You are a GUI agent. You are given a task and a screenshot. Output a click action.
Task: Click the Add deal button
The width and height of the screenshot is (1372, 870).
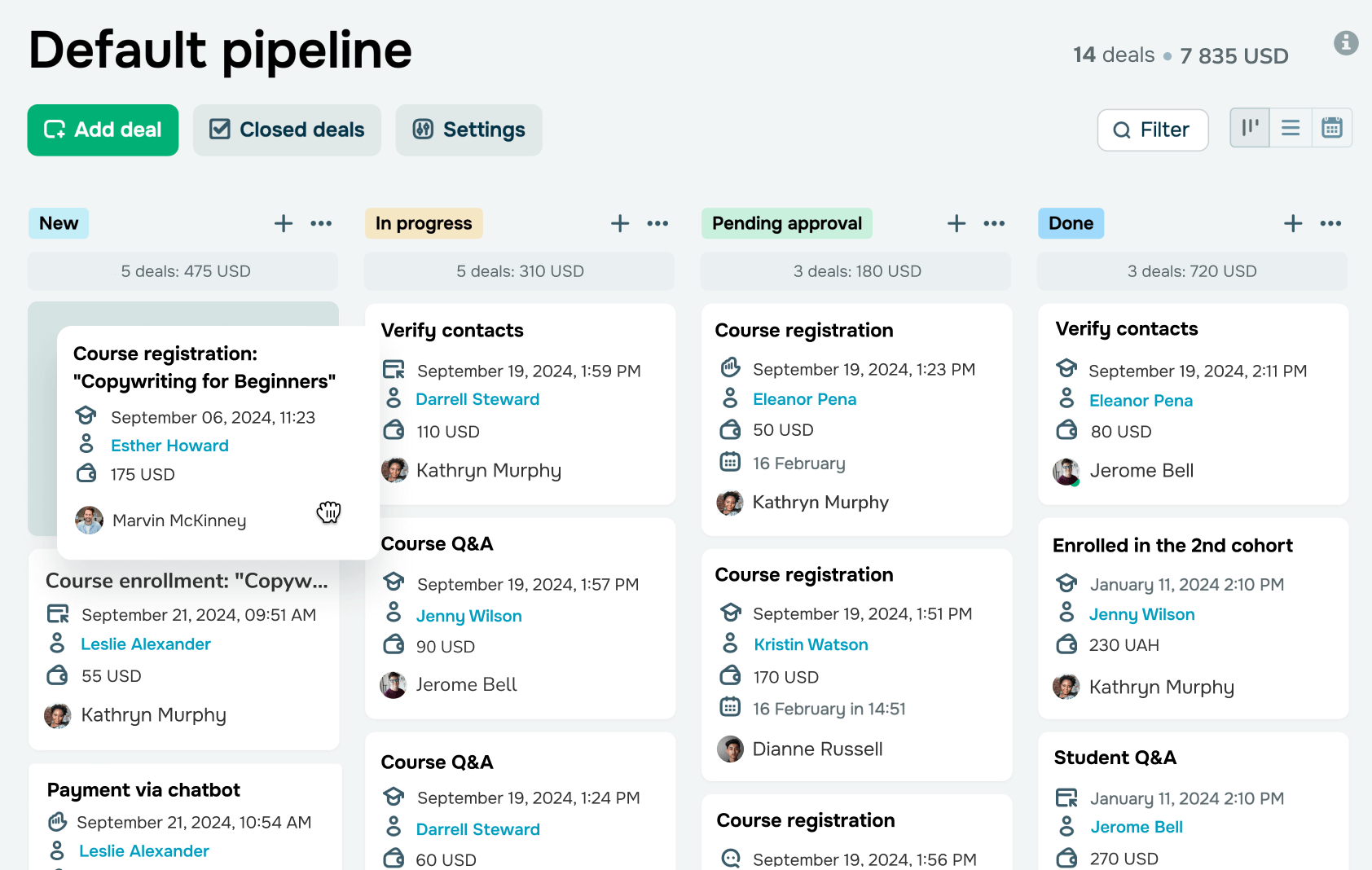(x=103, y=130)
